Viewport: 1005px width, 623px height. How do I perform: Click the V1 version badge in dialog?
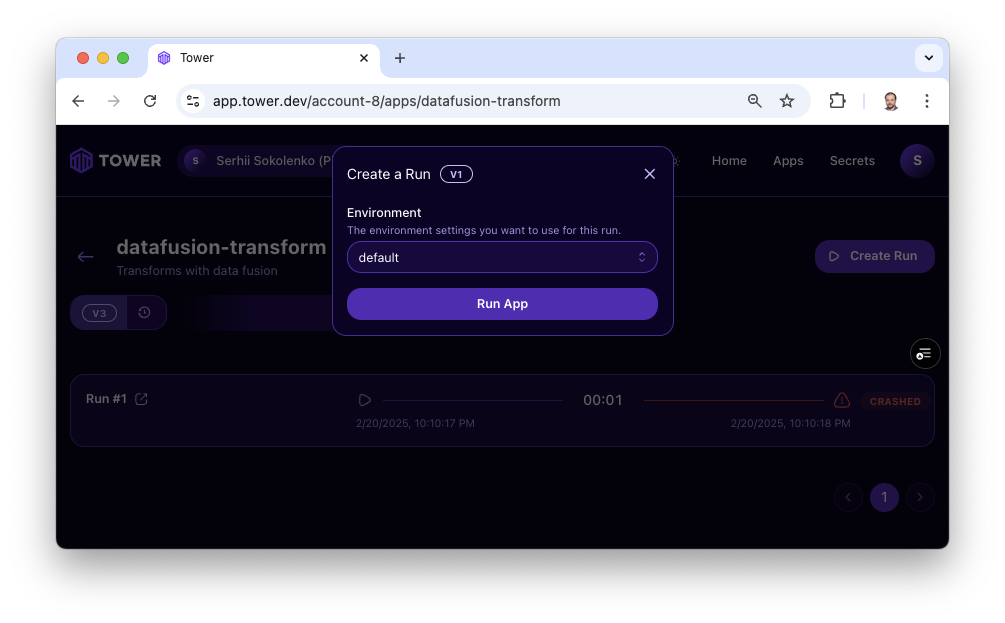[x=456, y=174]
